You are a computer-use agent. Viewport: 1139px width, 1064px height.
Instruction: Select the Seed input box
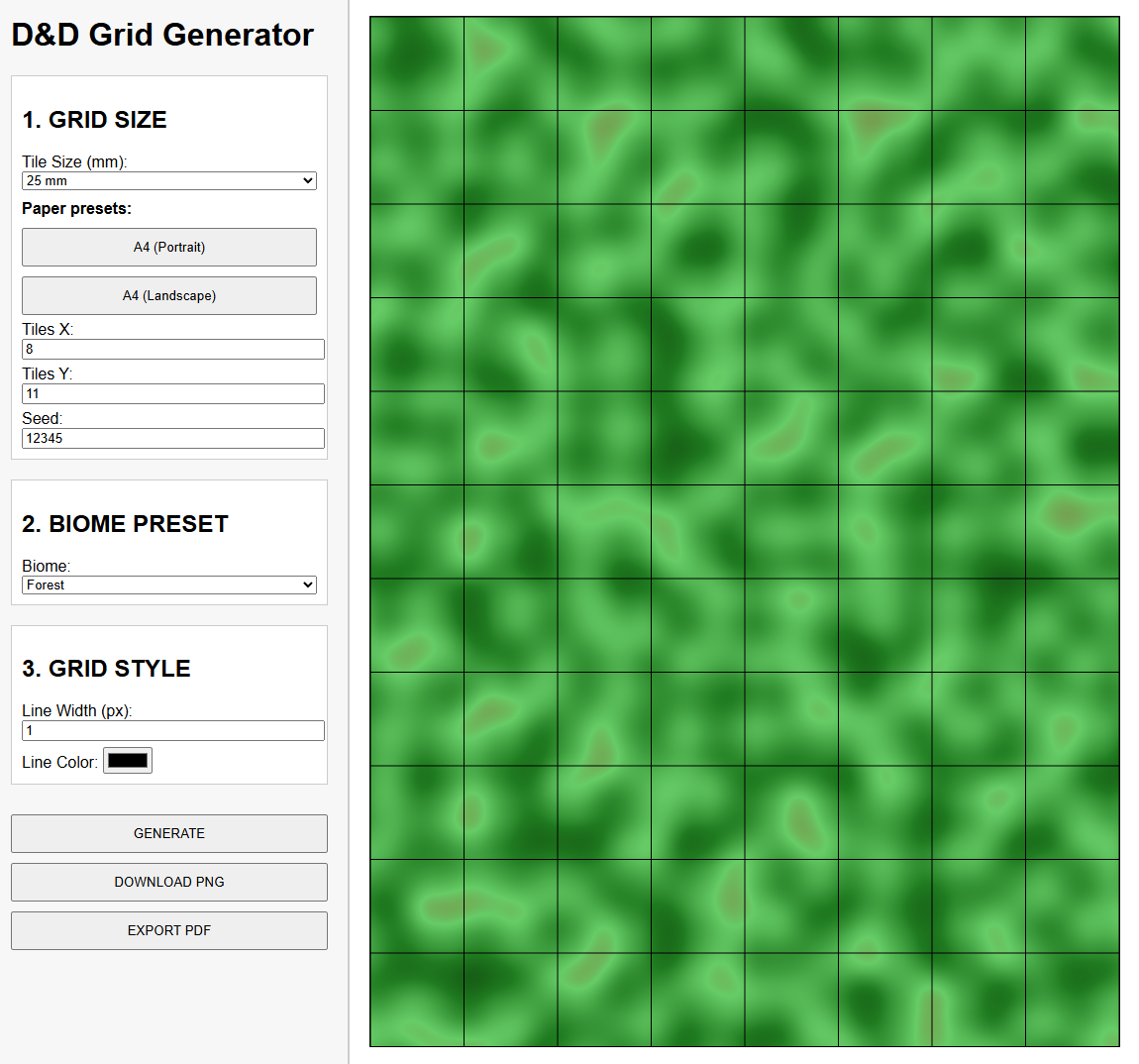click(x=172, y=438)
